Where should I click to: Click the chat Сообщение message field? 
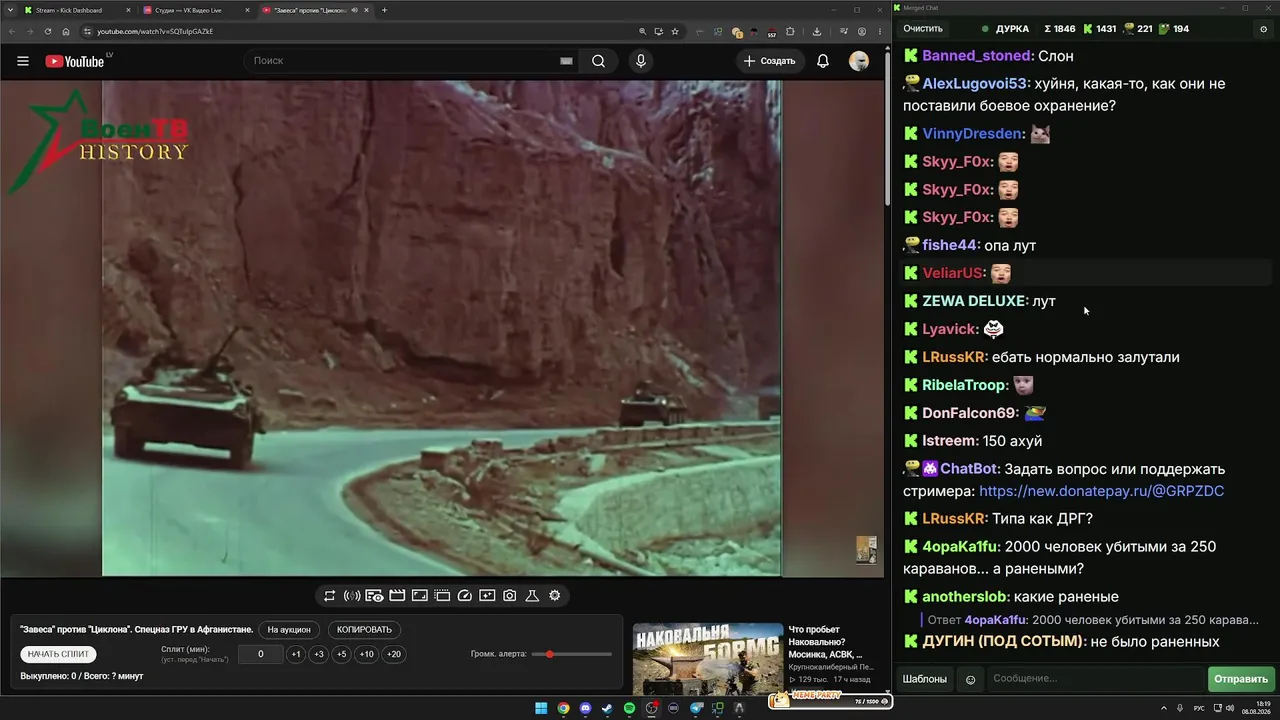pyautogui.click(x=1095, y=679)
